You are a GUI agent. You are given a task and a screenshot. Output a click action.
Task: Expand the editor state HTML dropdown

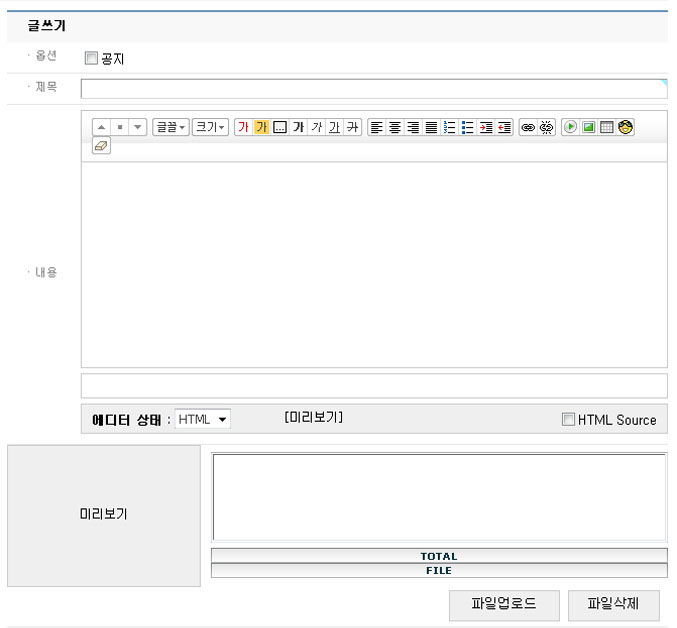point(203,419)
